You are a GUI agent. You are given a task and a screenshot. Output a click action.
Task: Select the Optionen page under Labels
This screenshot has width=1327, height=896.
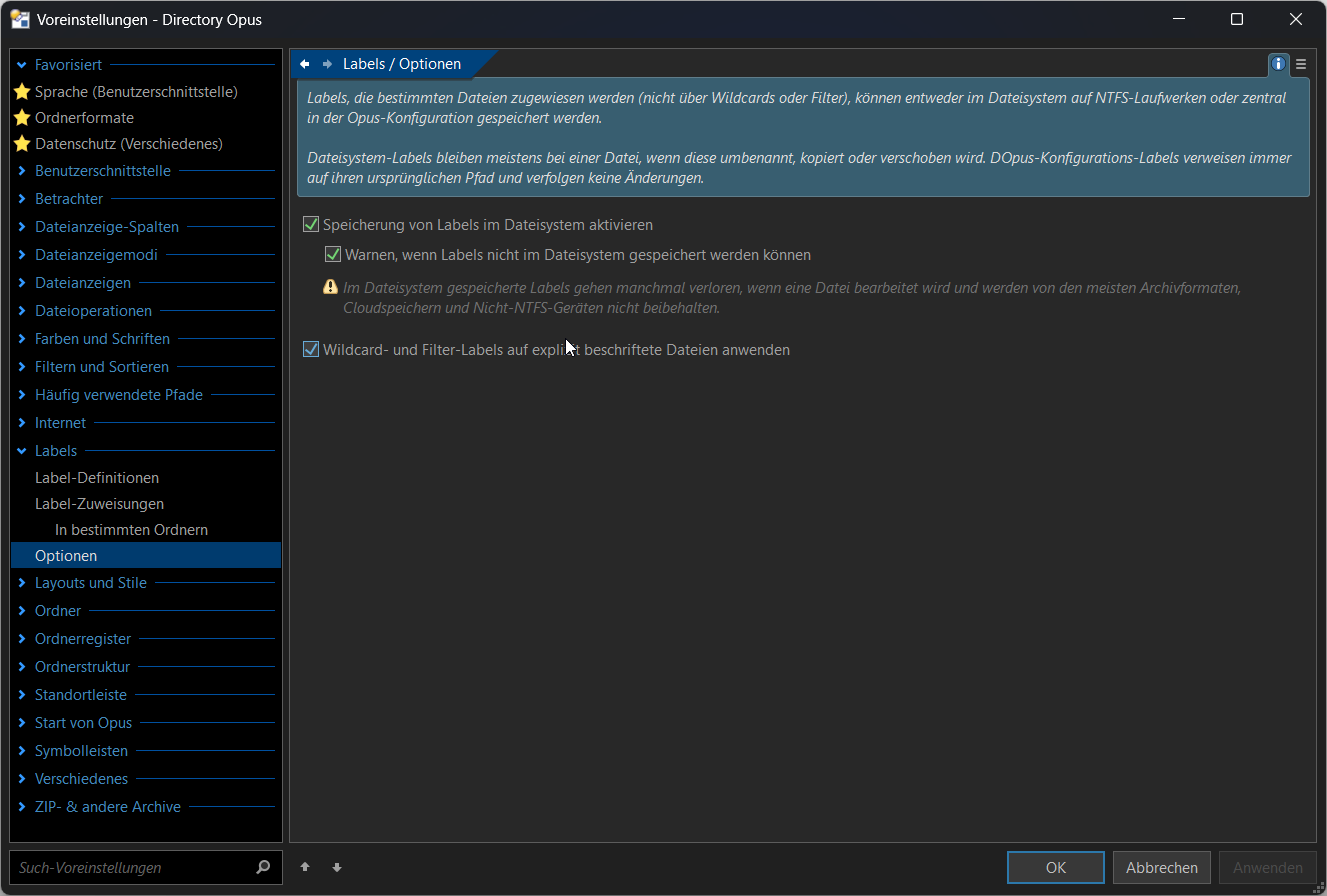pyautogui.click(x=146, y=556)
